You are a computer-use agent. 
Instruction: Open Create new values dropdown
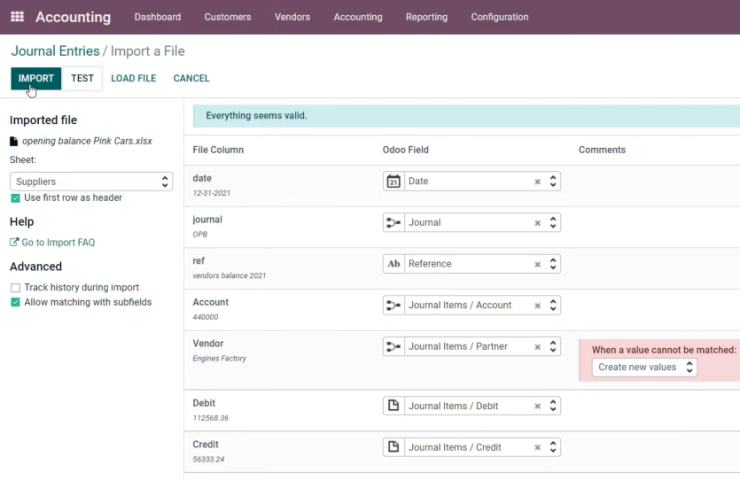coord(644,367)
